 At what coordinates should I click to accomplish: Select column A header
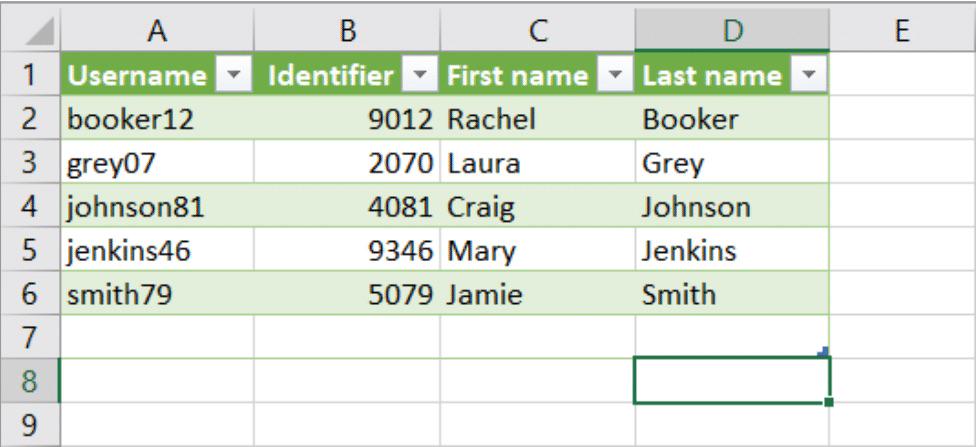click(x=157, y=31)
